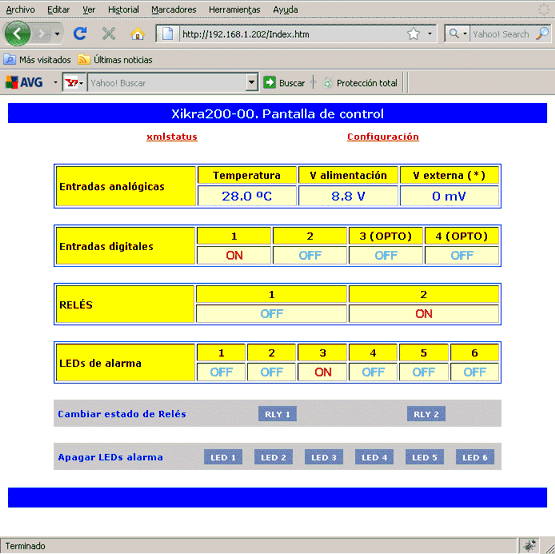This screenshot has width=555, height=554.
Task: Turn off alarm with LED 1 button
Action: point(223,457)
